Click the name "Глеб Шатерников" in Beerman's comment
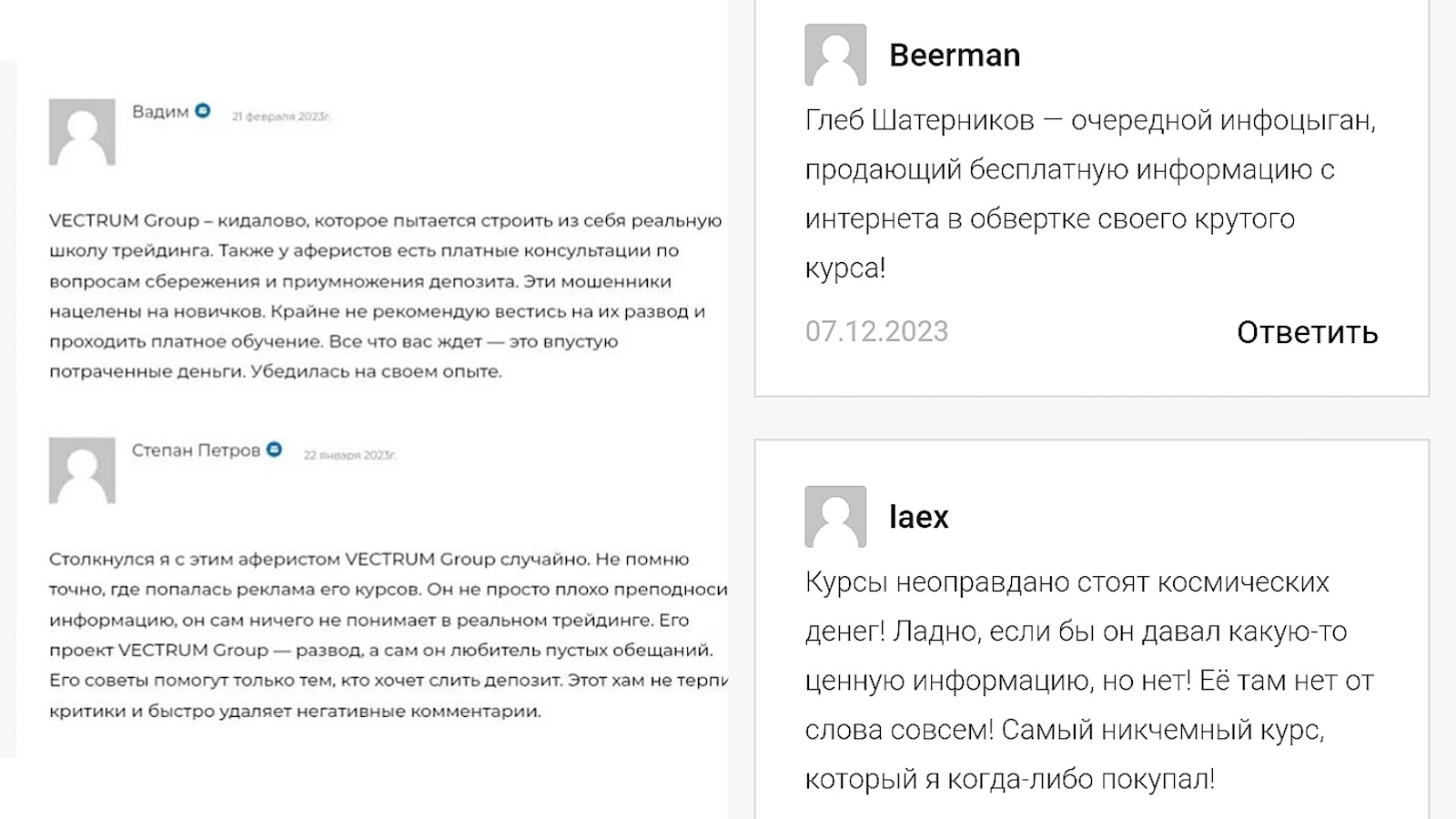The height and width of the screenshot is (819, 1456). [919, 120]
